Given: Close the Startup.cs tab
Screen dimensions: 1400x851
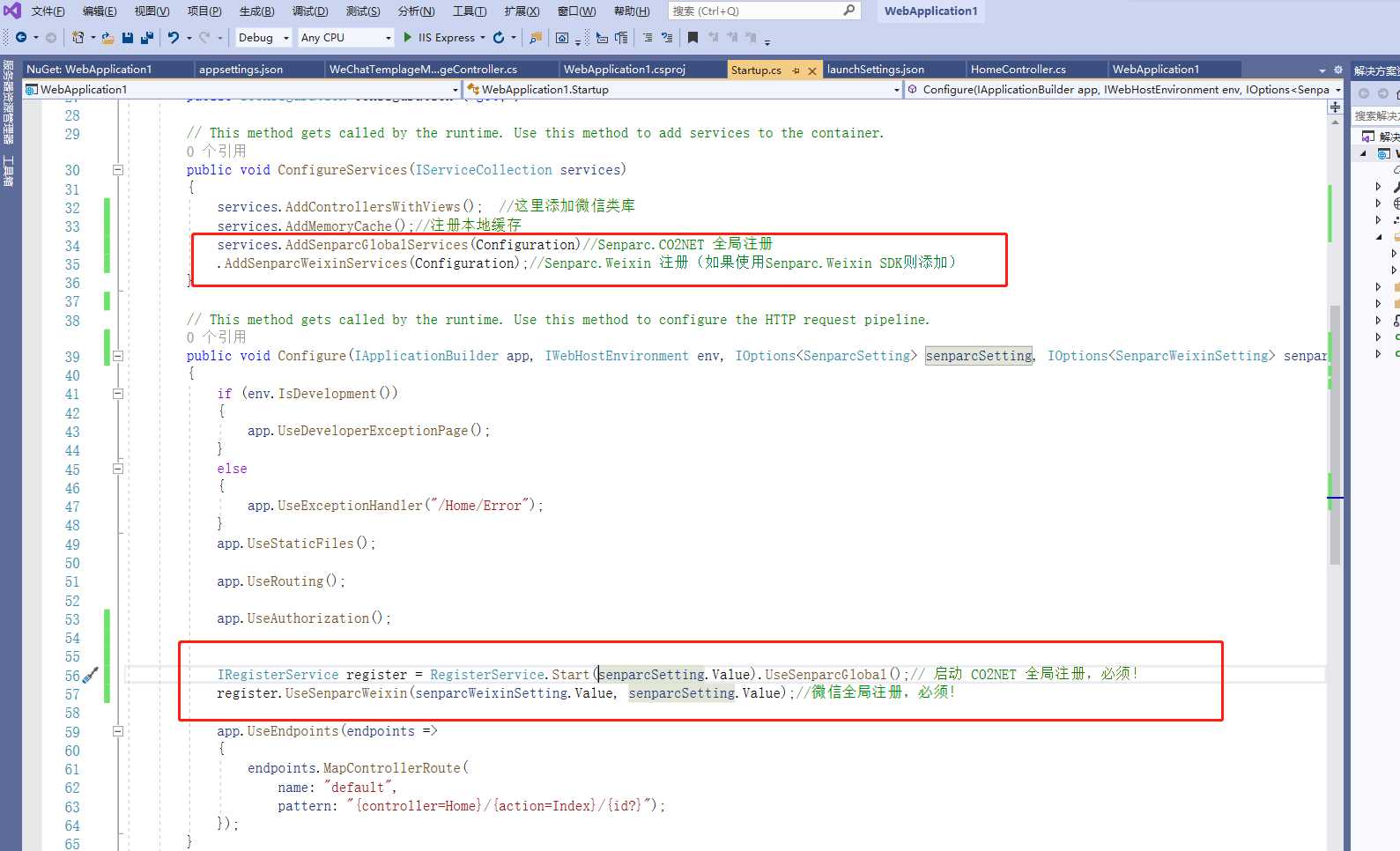Looking at the screenshot, I should click(x=812, y=70).
